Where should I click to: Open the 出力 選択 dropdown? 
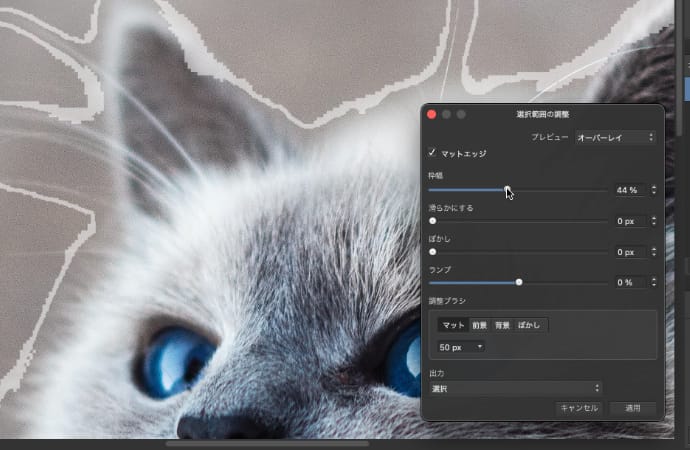pos(515,387)
